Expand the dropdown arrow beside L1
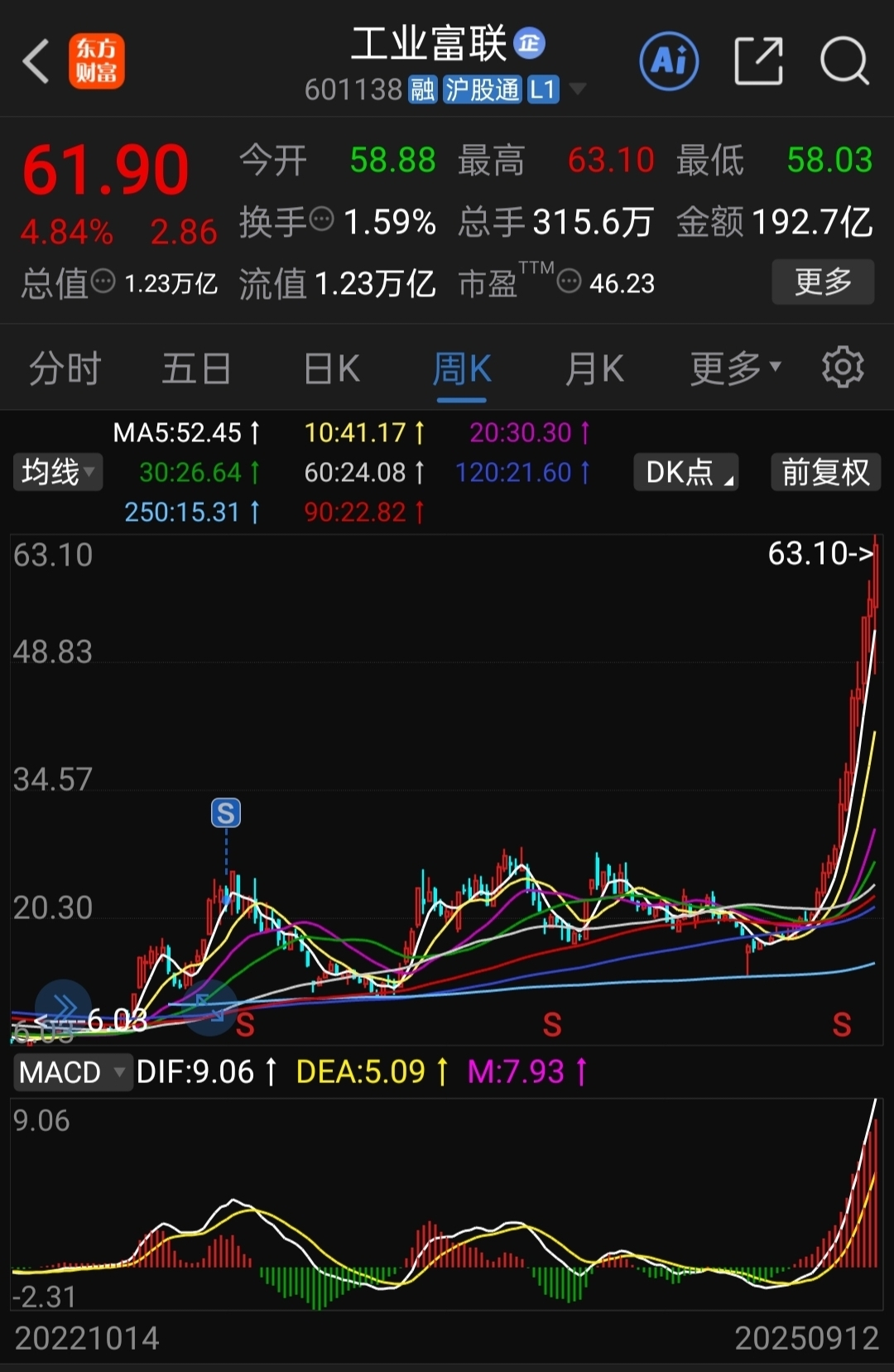Viewport: 894px width, 1372px height. click(577, 89)
